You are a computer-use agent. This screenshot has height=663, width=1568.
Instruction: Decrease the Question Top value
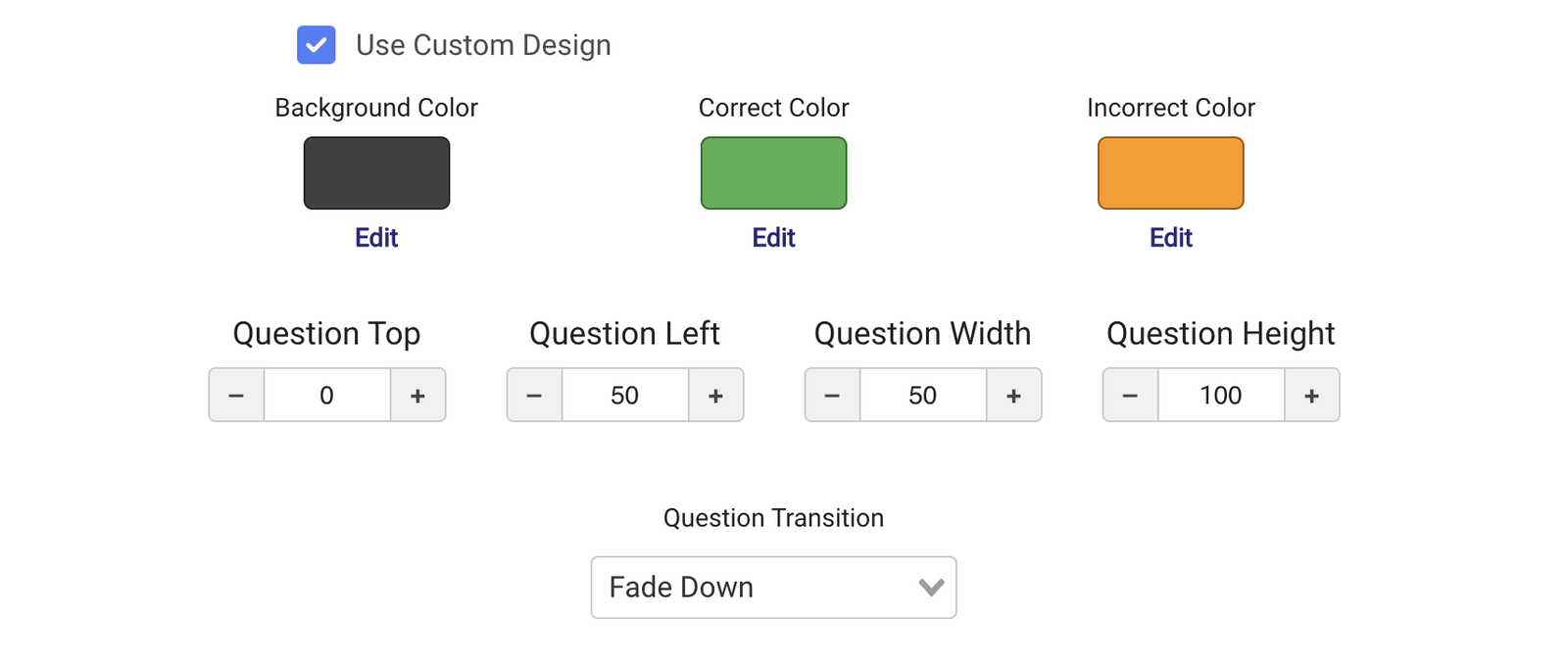pos(236,396)
